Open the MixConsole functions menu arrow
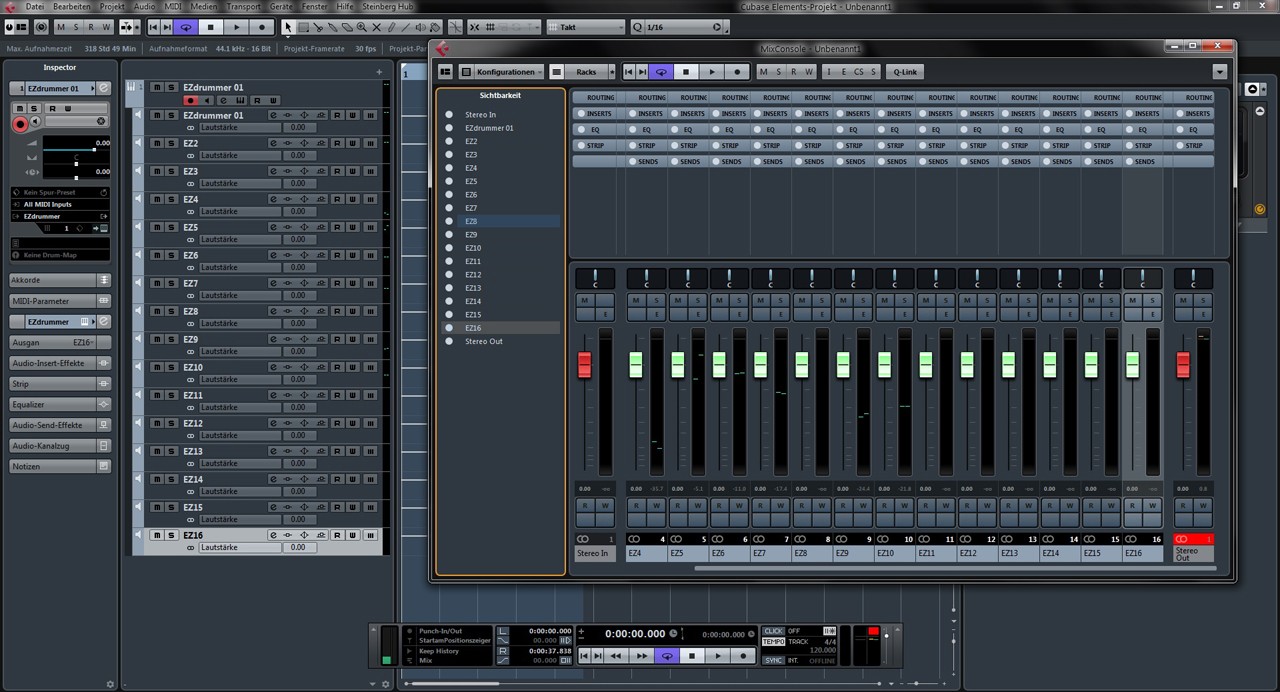 click(x=1219, y=72)
